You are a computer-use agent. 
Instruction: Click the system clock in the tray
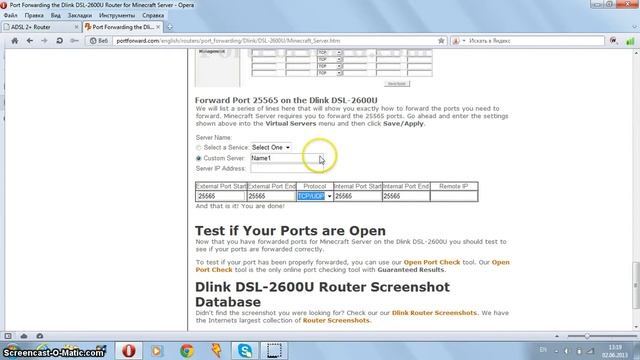point(615,351)
